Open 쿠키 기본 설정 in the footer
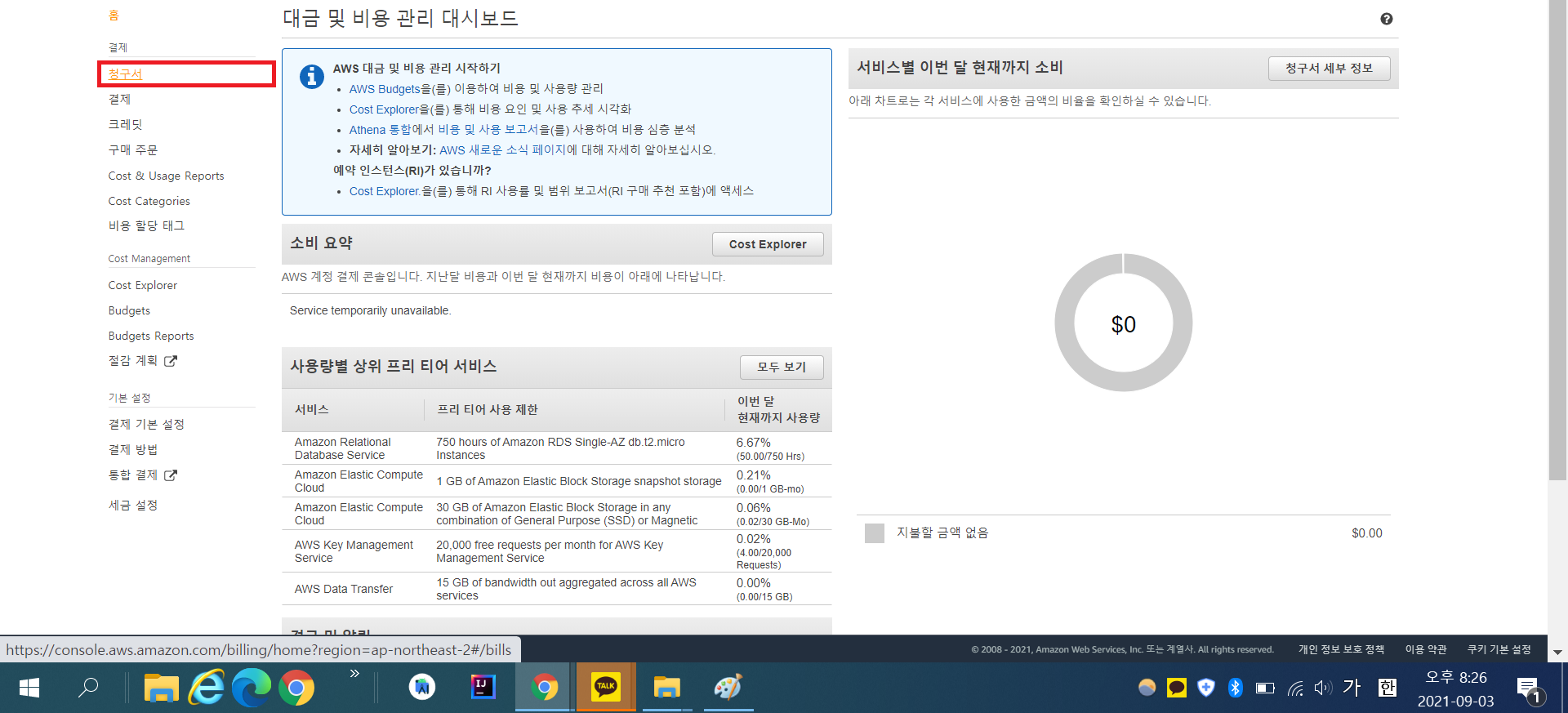Image resolution: width=1568 pixels, height=713 pixels. 1499,649
